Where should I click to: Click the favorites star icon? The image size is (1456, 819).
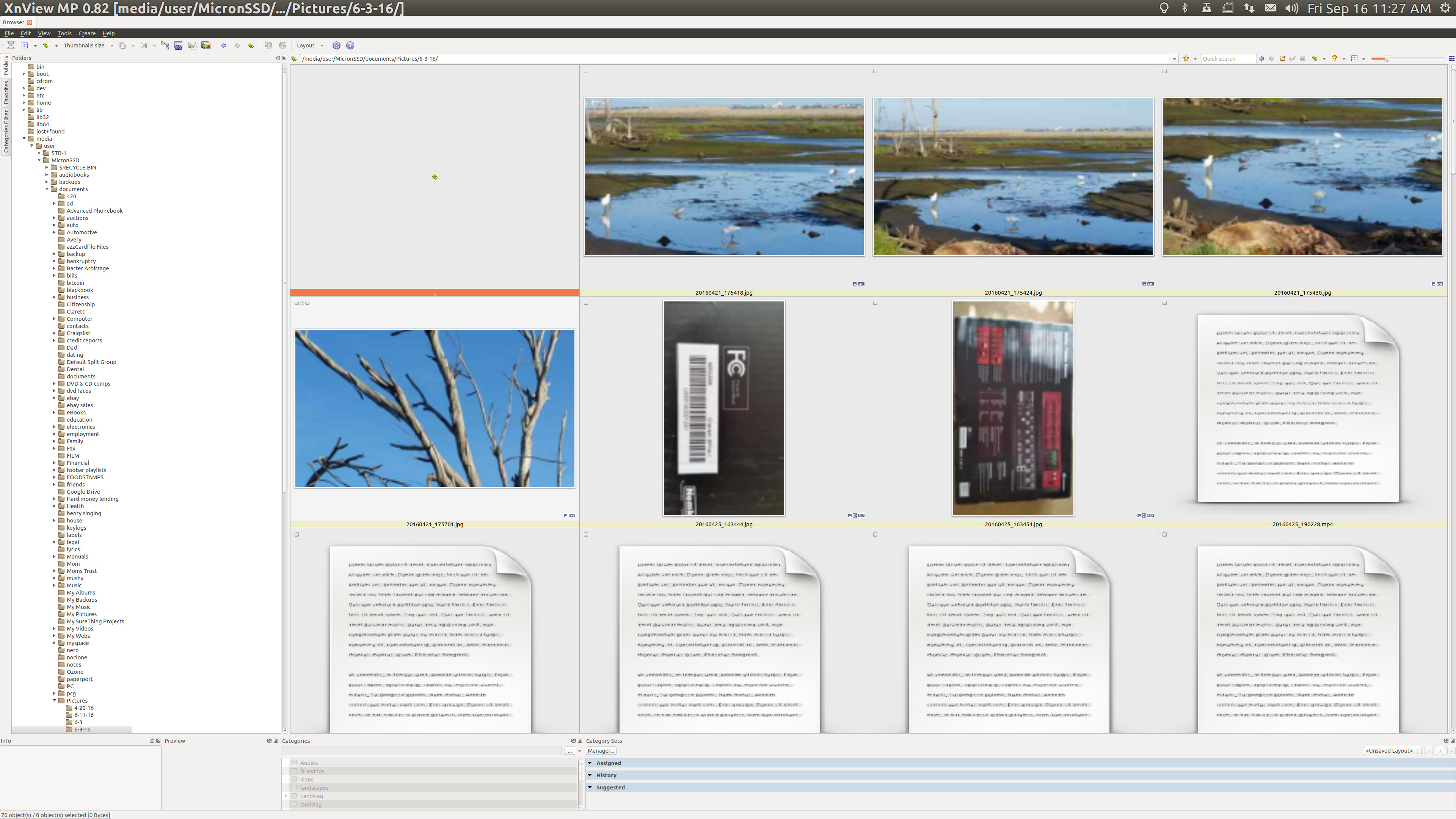click(x=1186, y=59)
